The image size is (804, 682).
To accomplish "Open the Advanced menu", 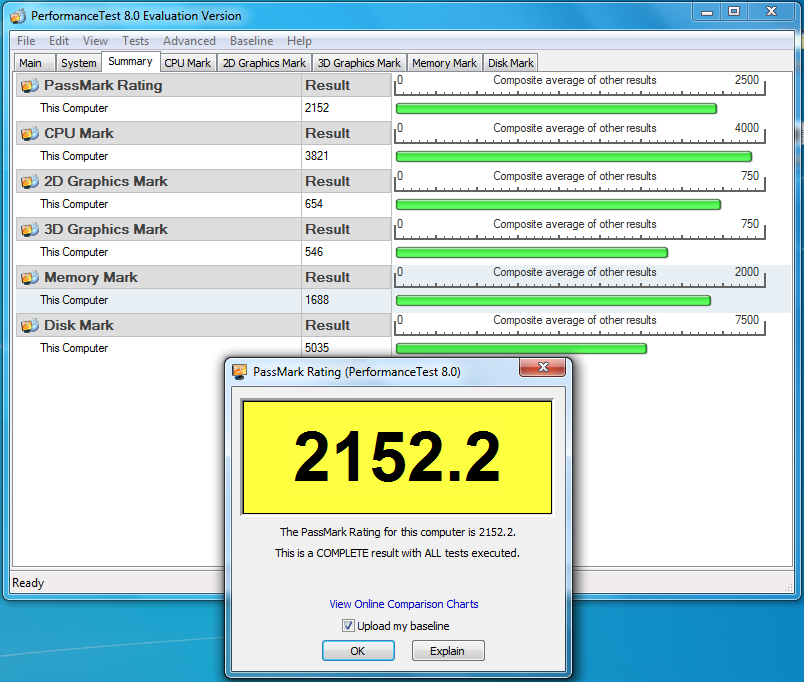I will pyautogui.click(x=189, y=41).
